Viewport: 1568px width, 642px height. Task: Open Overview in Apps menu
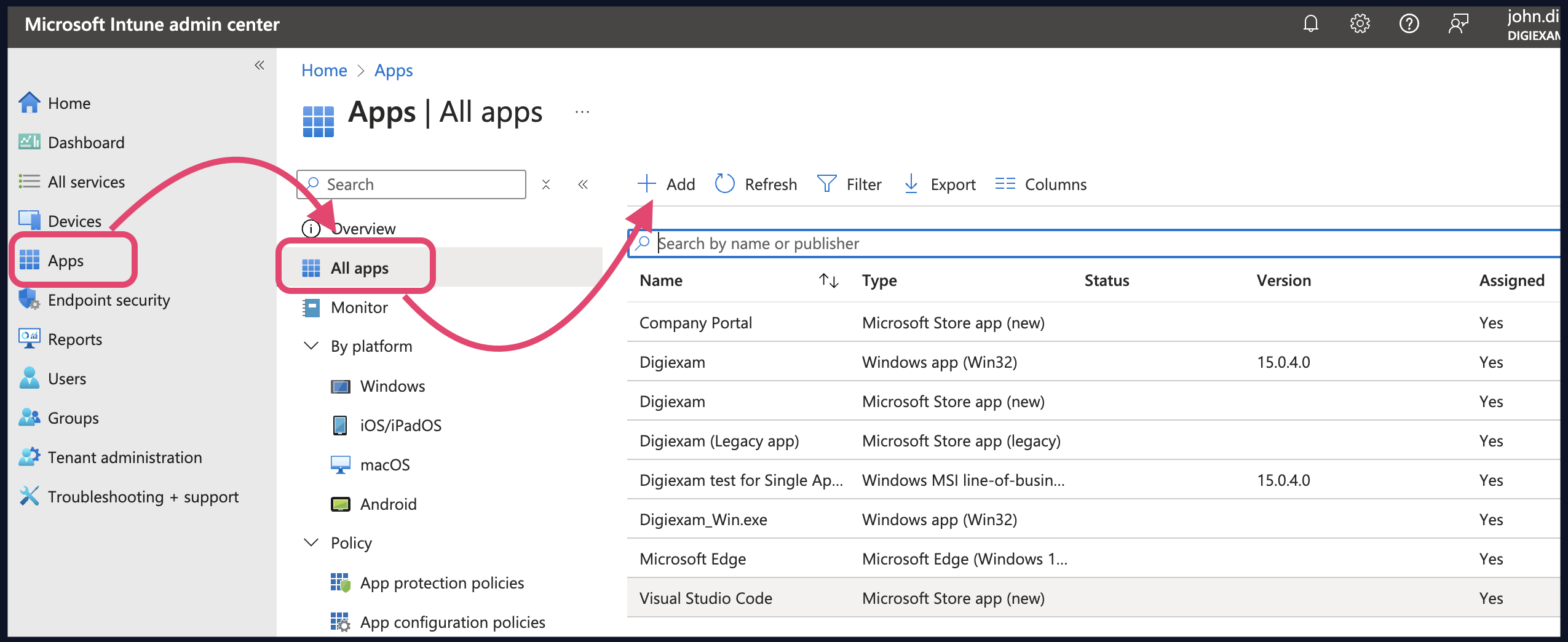coord(363,229)
